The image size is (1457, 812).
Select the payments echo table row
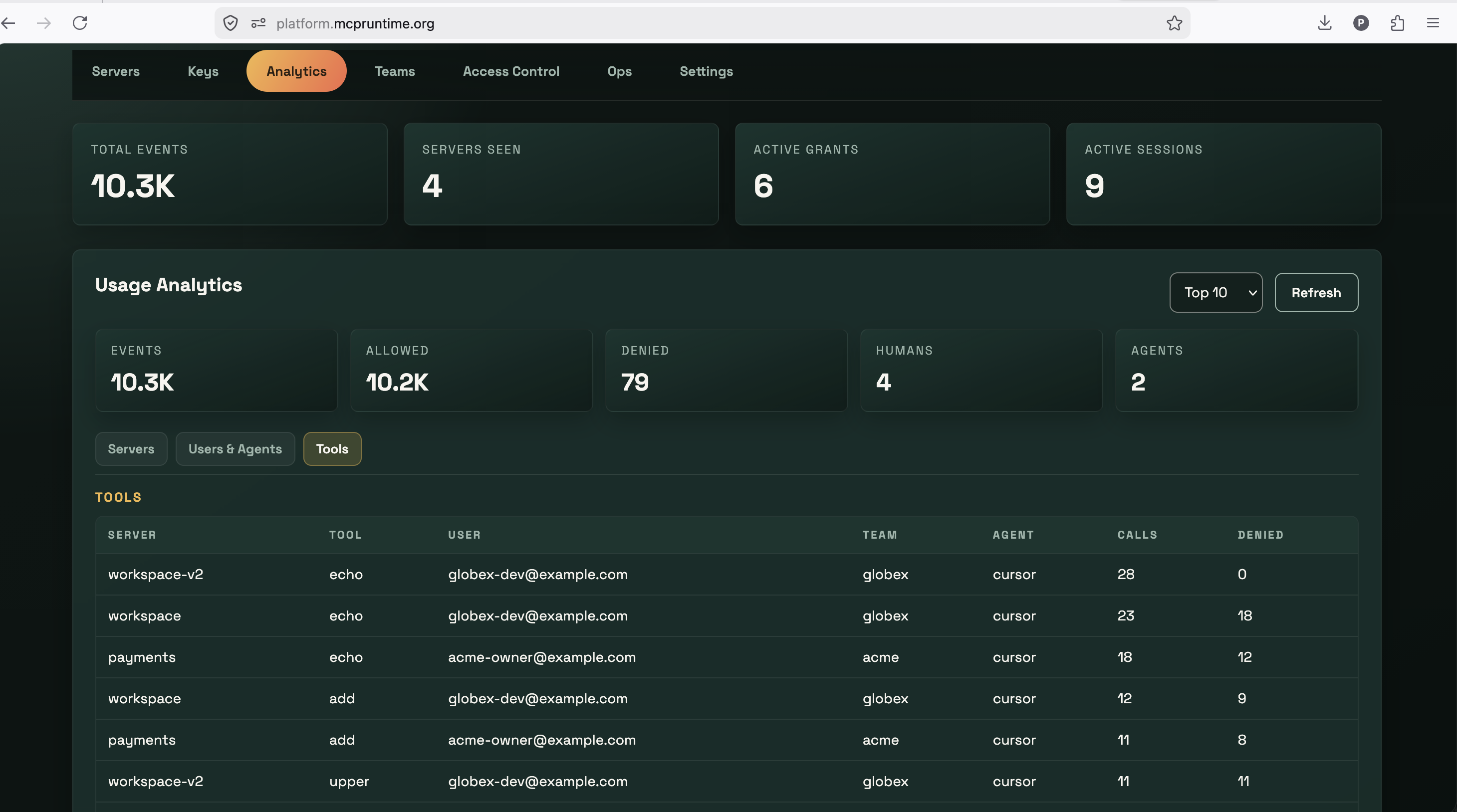tap(727, 657)
